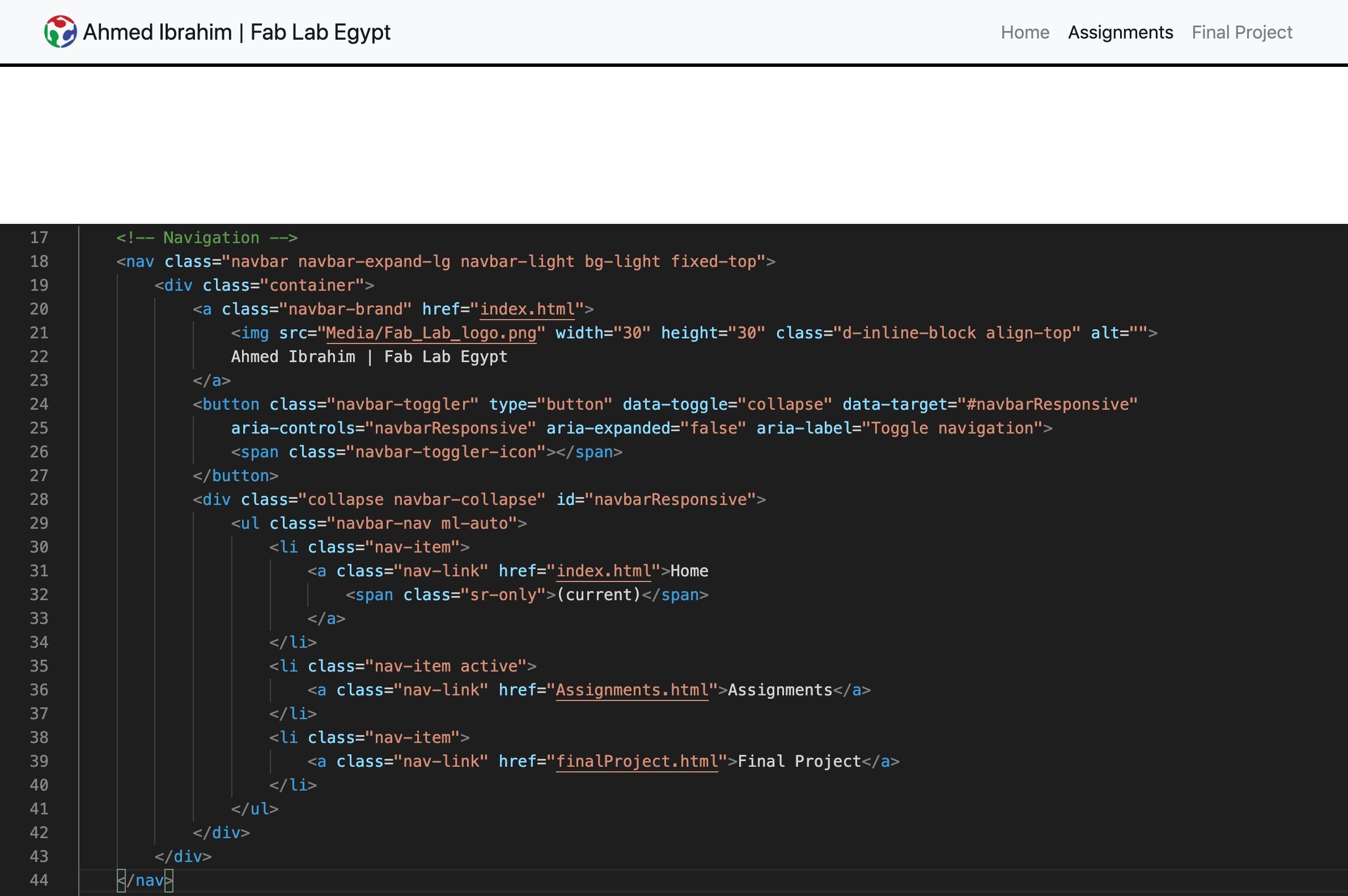Click the Assignments.html href in code
This screenshot has width=1348, height=896.
632,690
